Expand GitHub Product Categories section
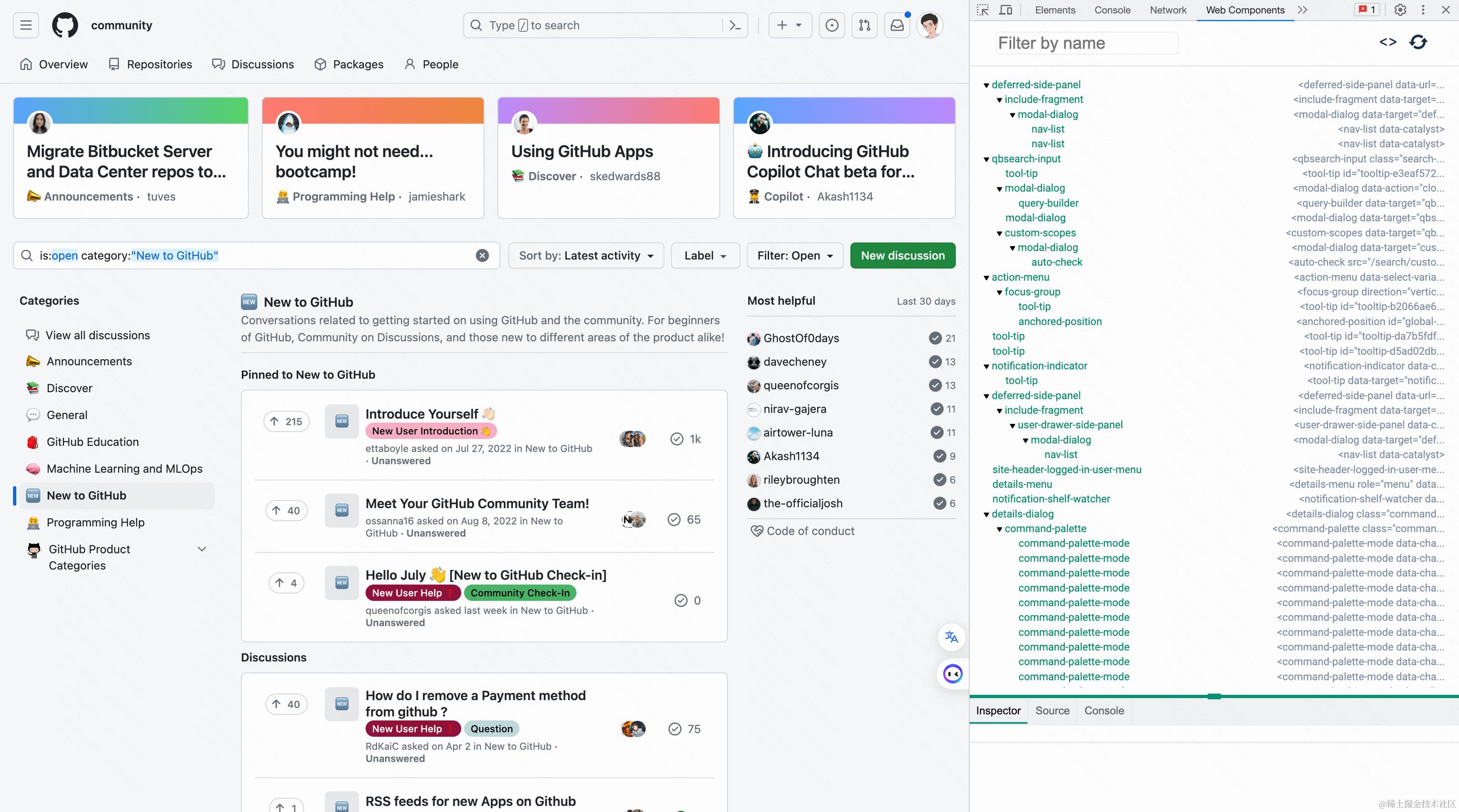This screenshot has width=1459, height=812. tap(202, 549)
